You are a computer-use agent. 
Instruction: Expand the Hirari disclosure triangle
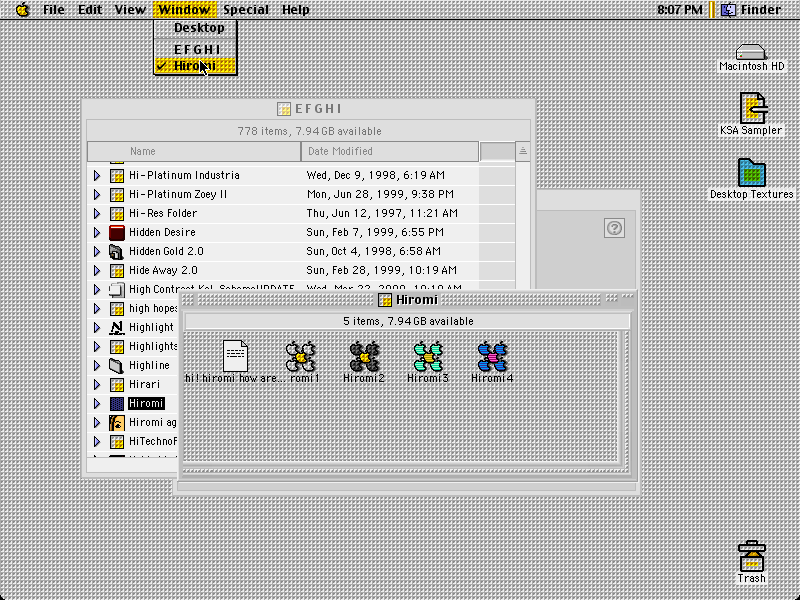(x=97, y=385)
